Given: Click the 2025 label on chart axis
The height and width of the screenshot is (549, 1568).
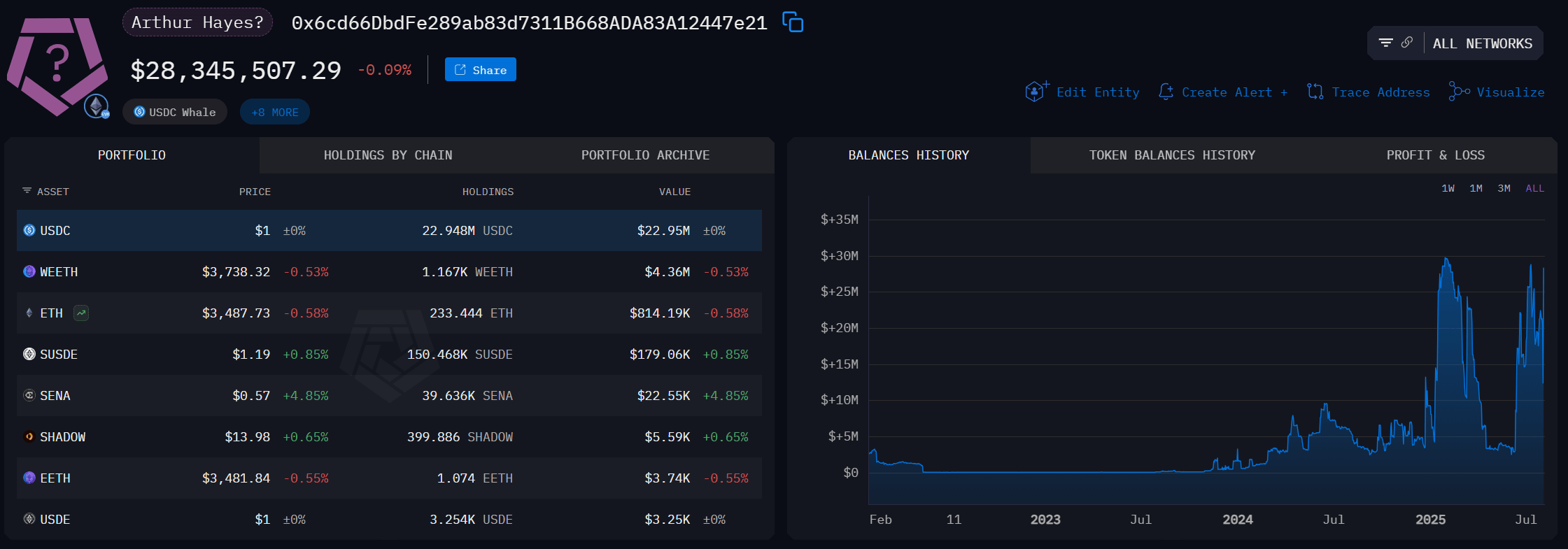Looking at the screenshot, I should pos(1430,520).
